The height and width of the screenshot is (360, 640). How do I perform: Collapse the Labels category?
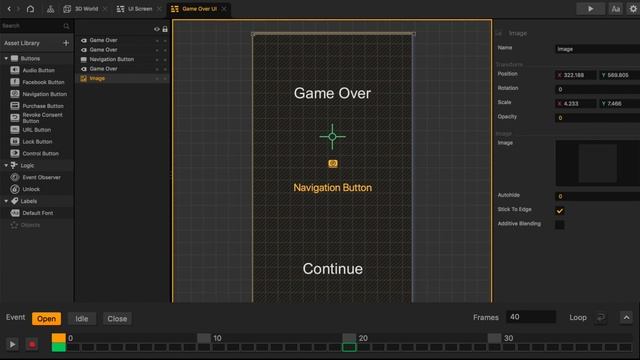[x=6, y=201]
